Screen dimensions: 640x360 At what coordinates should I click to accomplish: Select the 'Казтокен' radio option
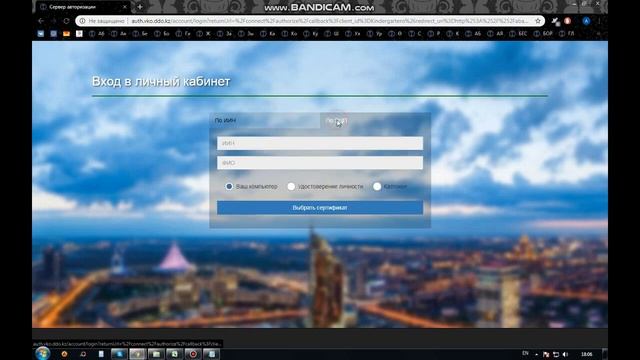[377, 187]
